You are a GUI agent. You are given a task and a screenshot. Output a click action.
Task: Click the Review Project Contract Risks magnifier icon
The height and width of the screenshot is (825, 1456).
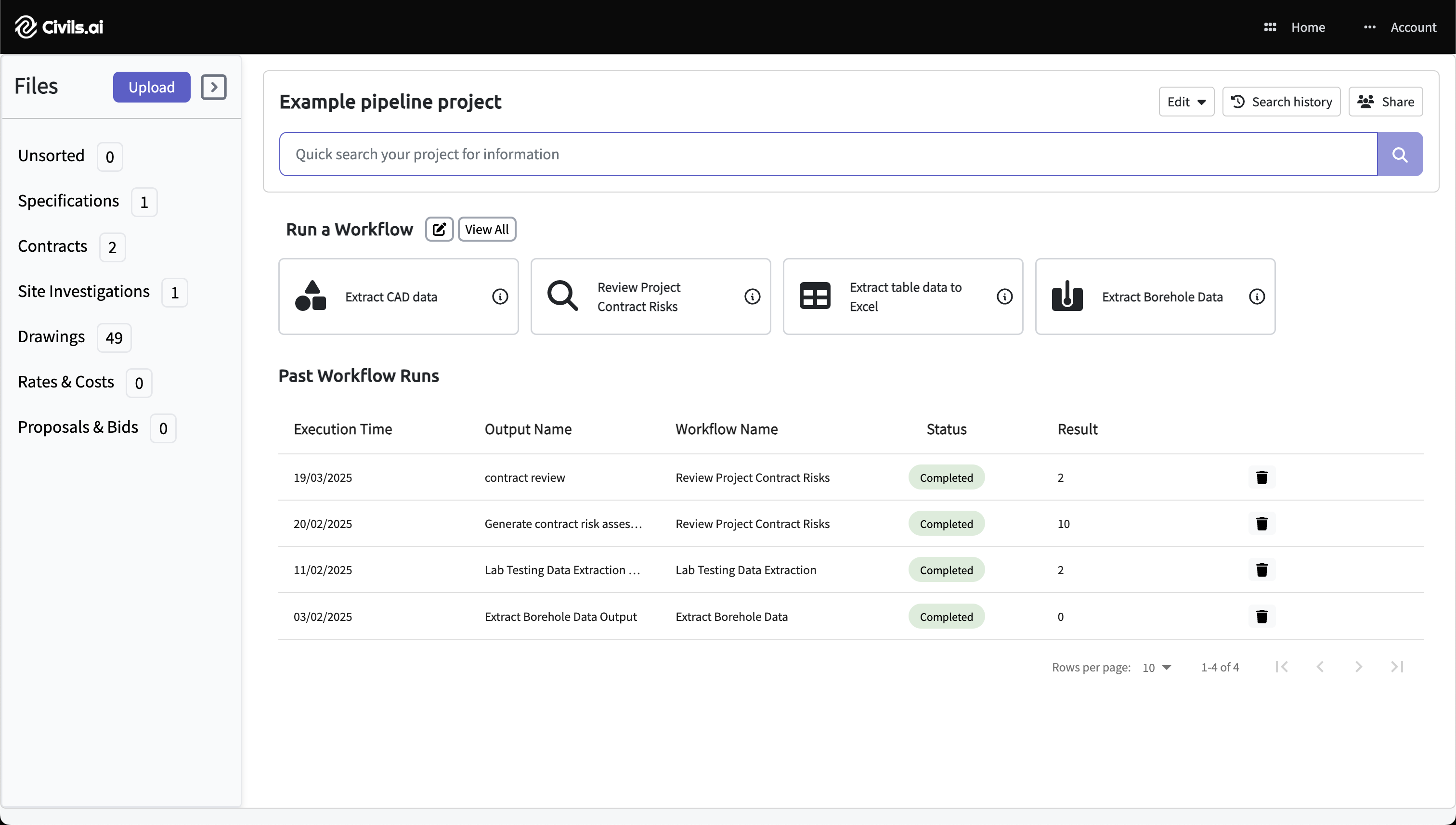[x=562, y=296]
